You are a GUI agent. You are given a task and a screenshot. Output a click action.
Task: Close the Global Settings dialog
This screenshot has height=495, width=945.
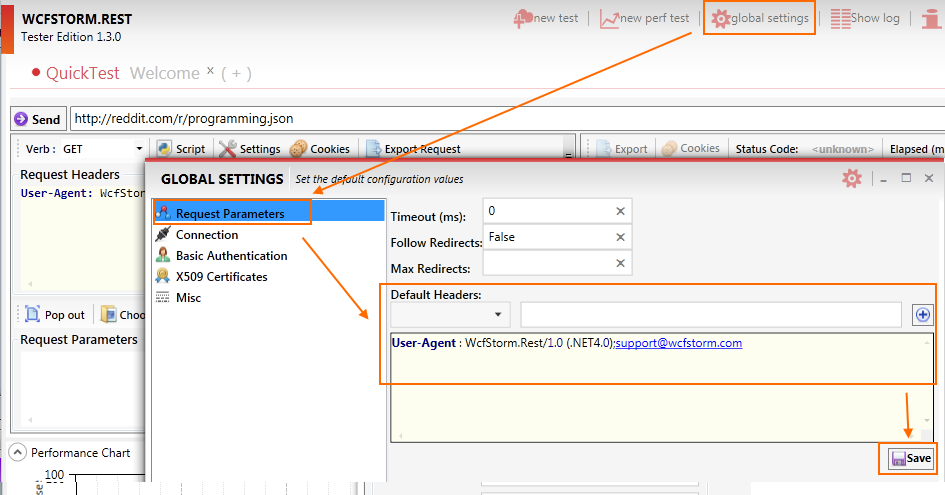click(x=929, y=178)
